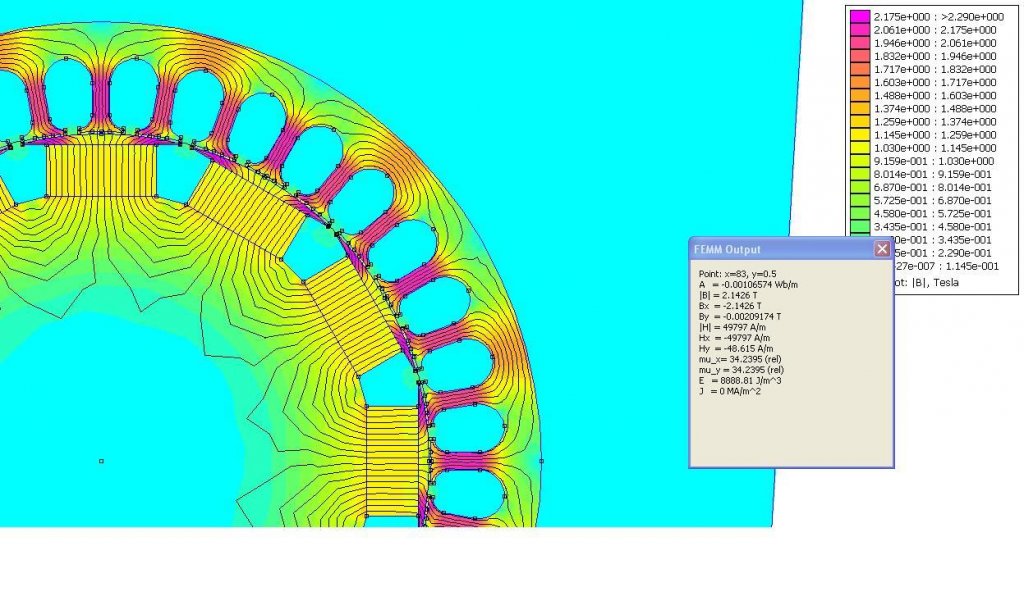This screenshot has width=1024, height=610.
Task: Click the swatch beside 1.603e+000 : 1.717e+000
Action: tap(860, 82)
